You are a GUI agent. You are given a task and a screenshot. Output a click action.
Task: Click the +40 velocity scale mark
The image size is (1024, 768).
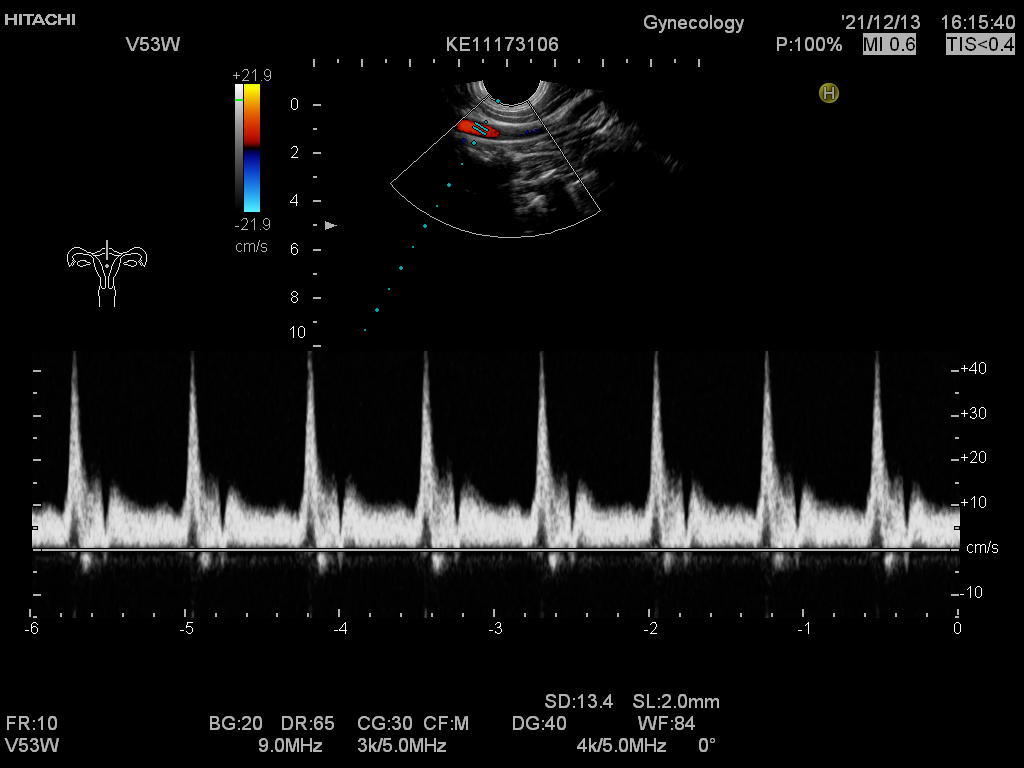973,368
